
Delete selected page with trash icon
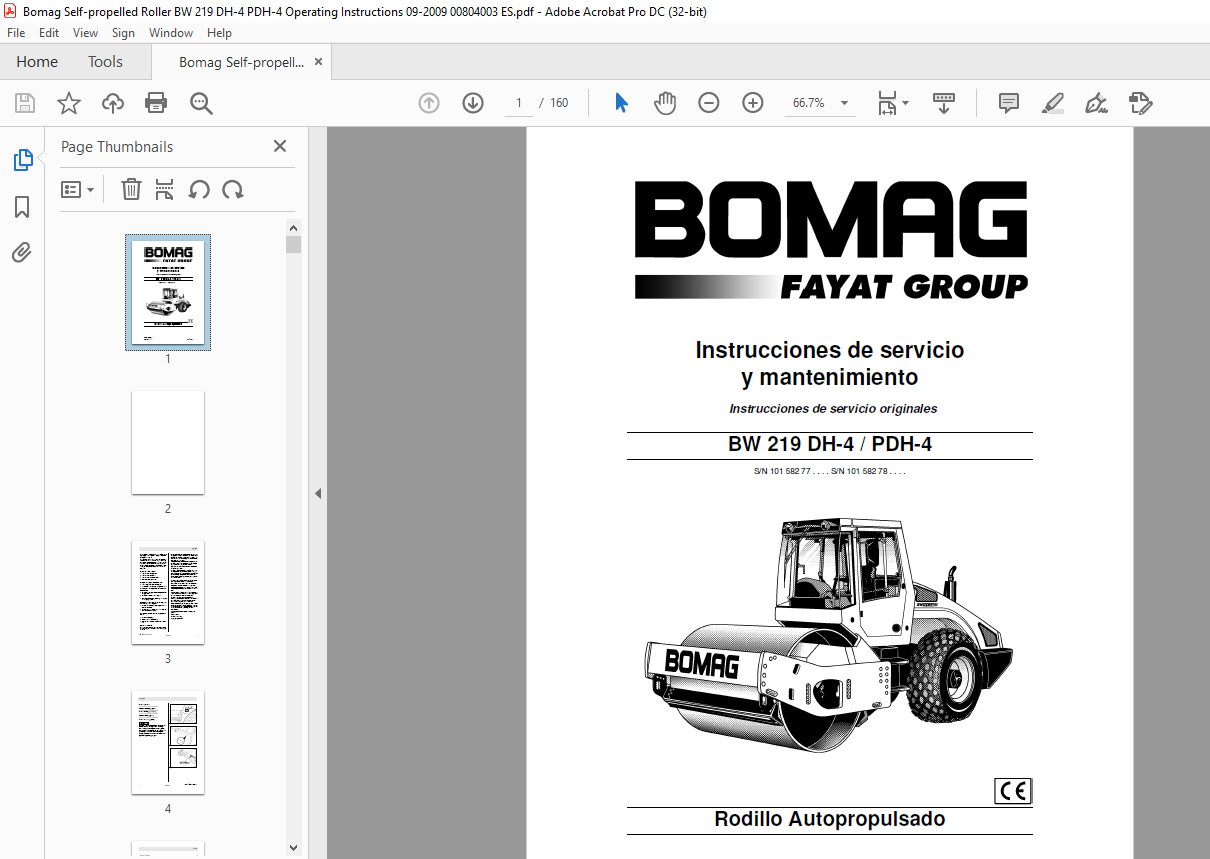coord(131,189)
